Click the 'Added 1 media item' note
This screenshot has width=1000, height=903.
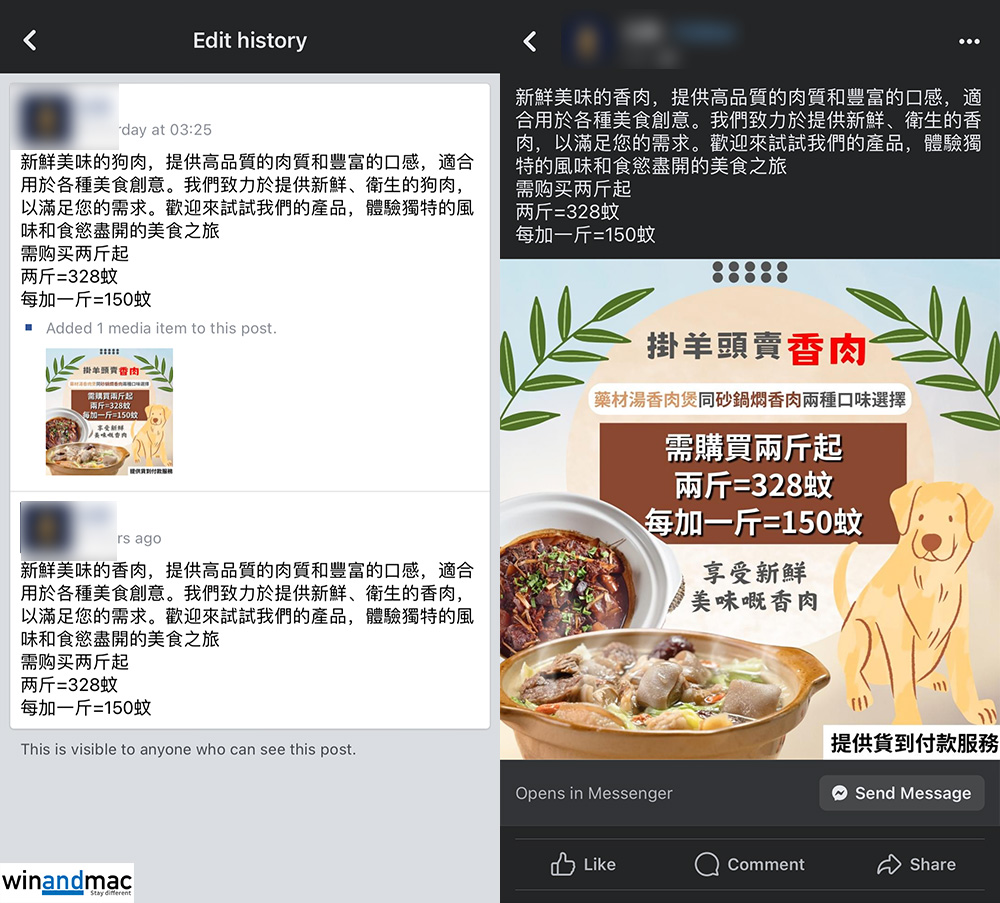[161, 328]
